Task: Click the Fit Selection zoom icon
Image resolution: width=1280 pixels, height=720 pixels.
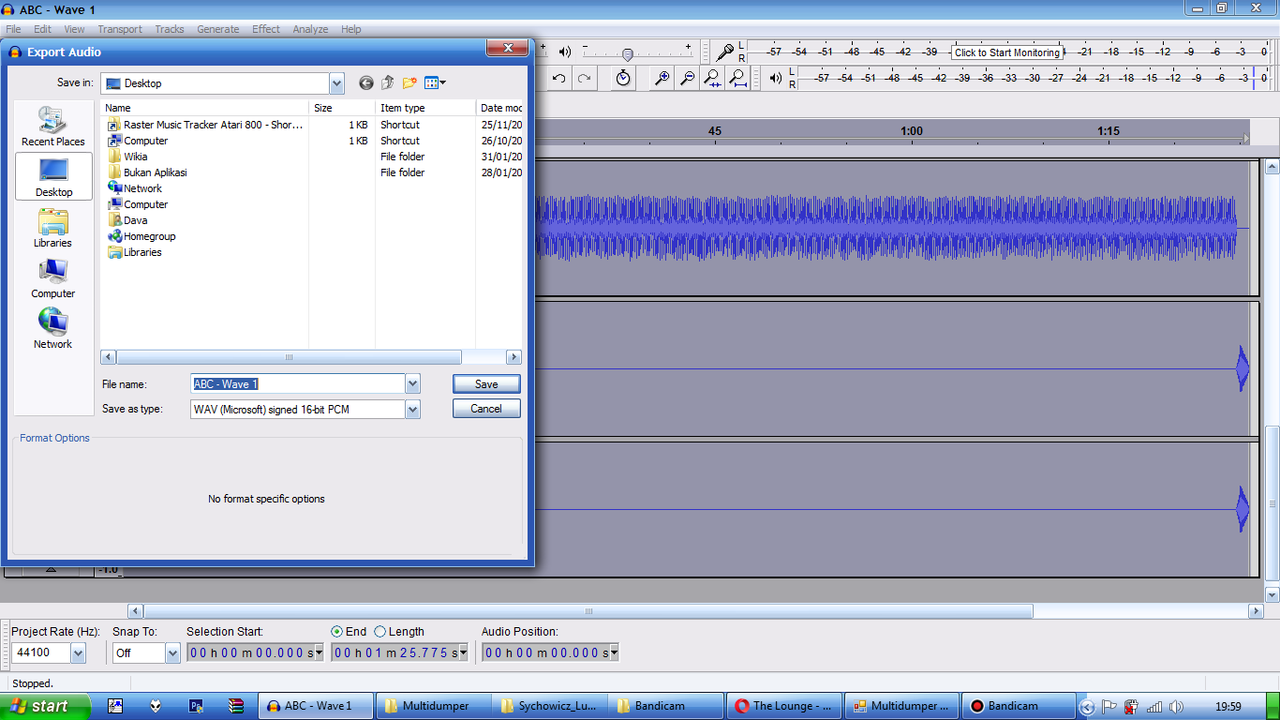Action: coord(712,78)
